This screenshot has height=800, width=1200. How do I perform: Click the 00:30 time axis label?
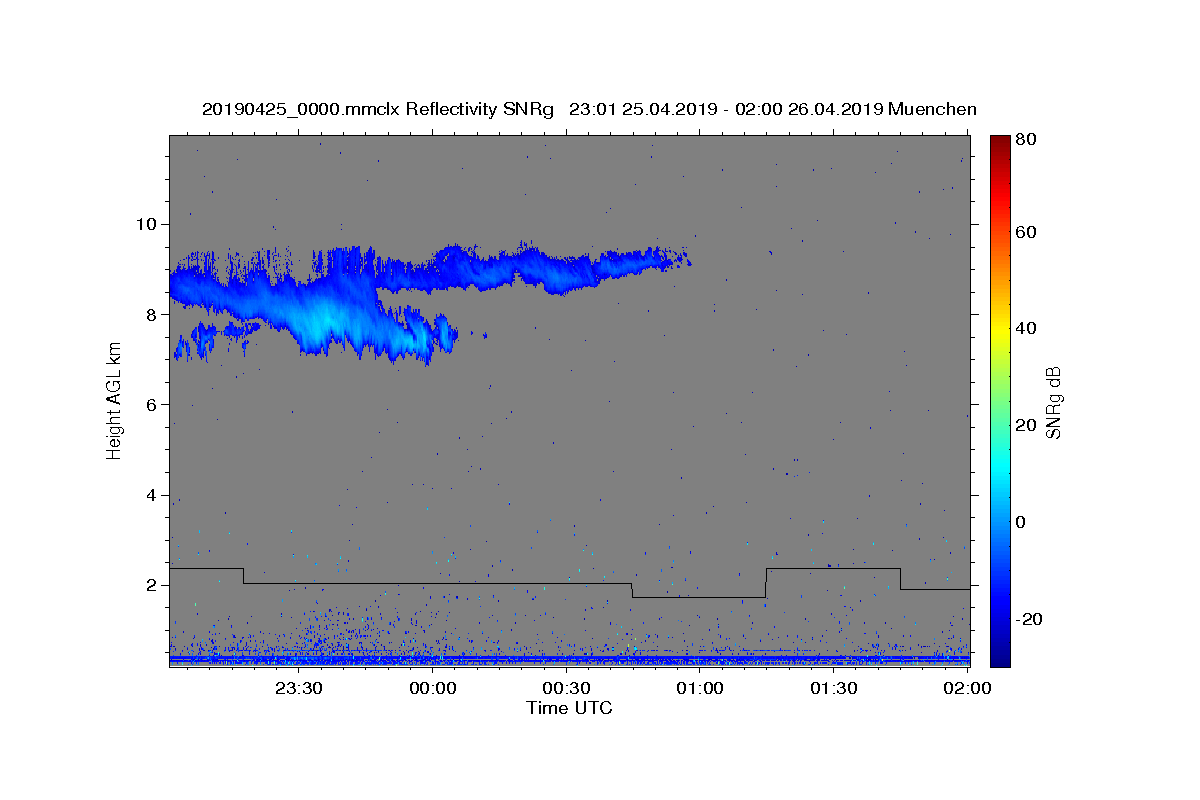[567, 688]
